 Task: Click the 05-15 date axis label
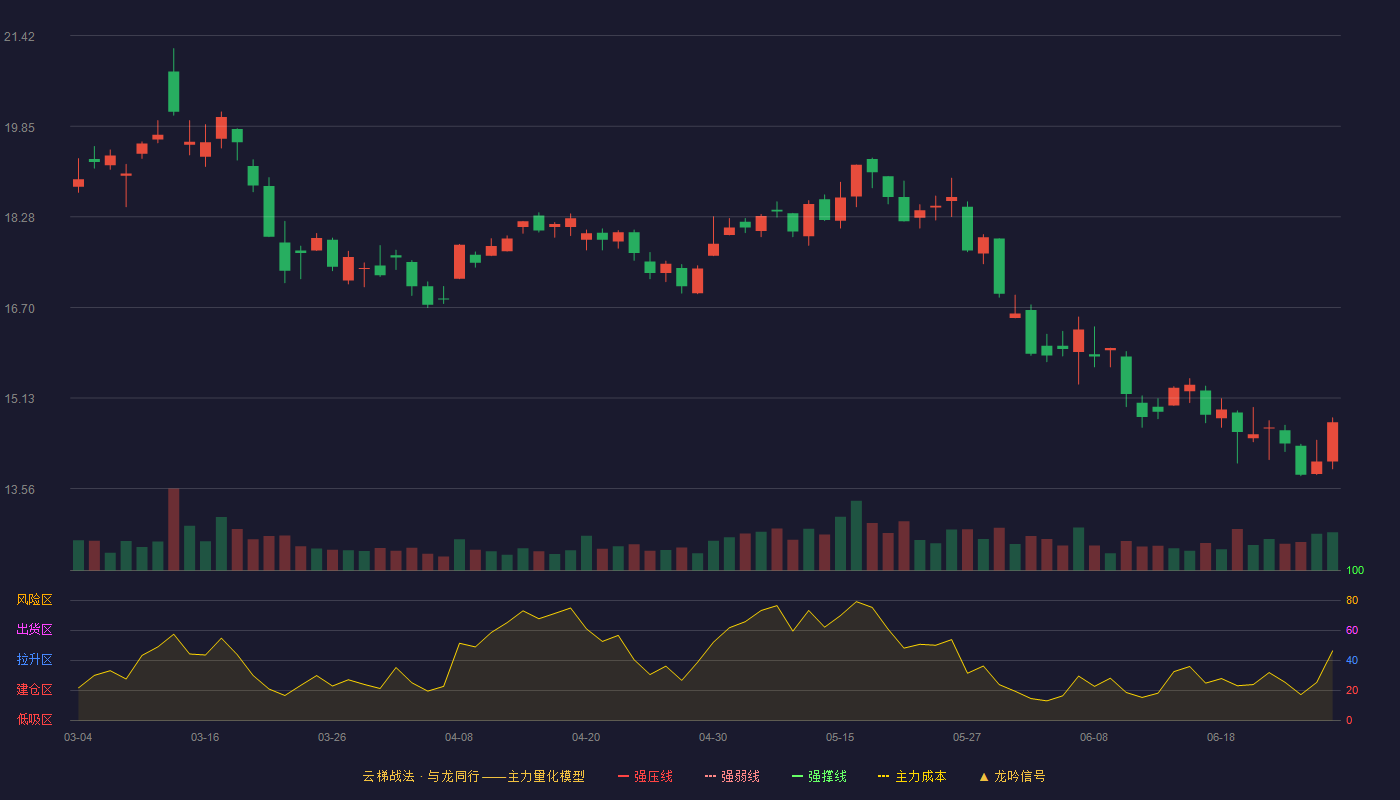click(x=840, y=737)
